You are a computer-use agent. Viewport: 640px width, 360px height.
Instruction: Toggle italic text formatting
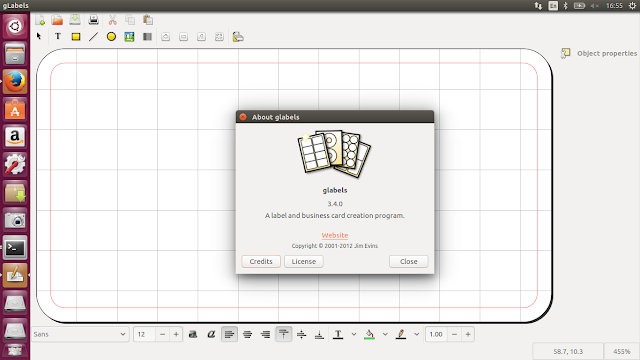[x=211, y=334]
